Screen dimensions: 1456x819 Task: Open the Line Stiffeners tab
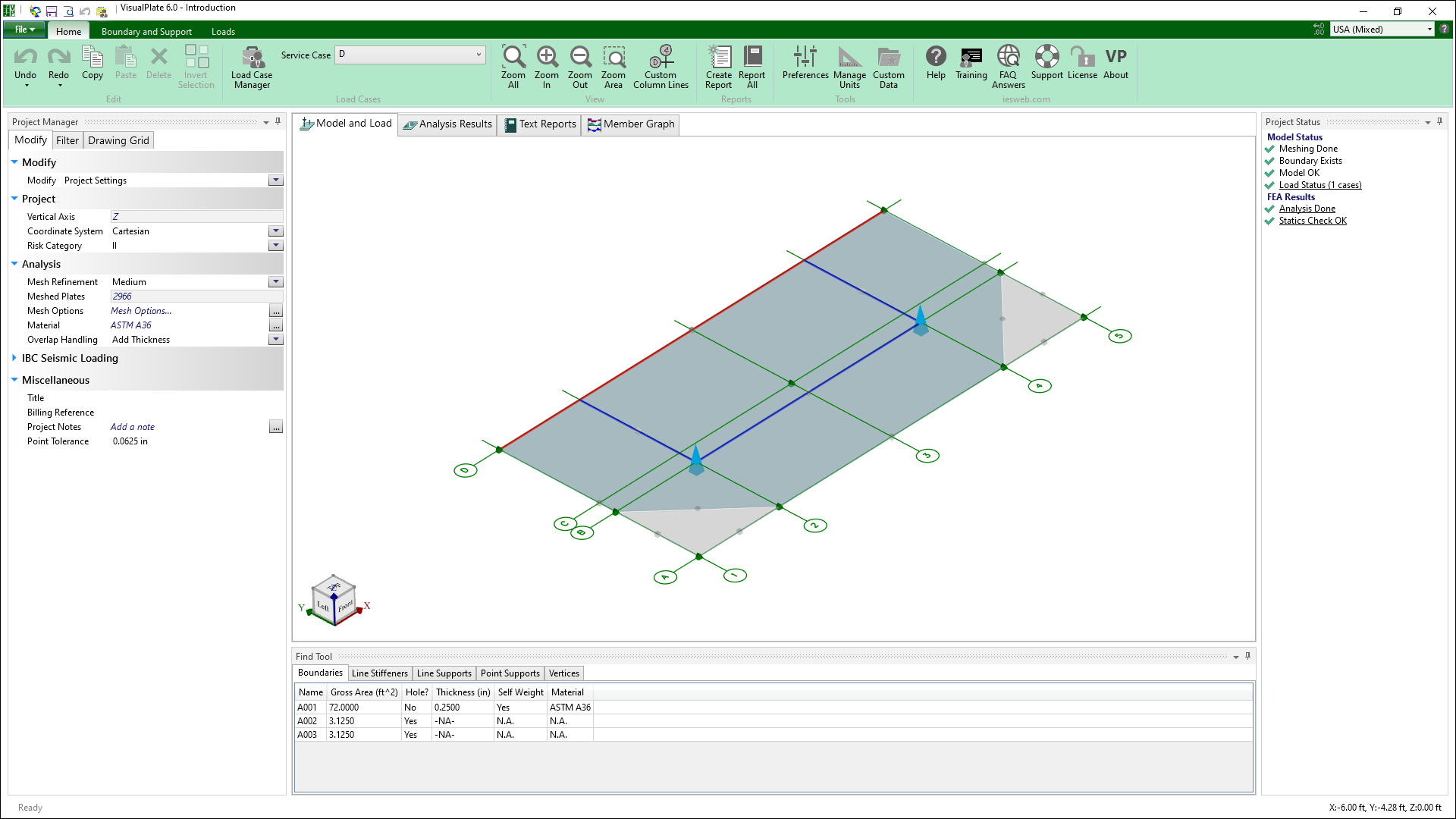point(379,673)
